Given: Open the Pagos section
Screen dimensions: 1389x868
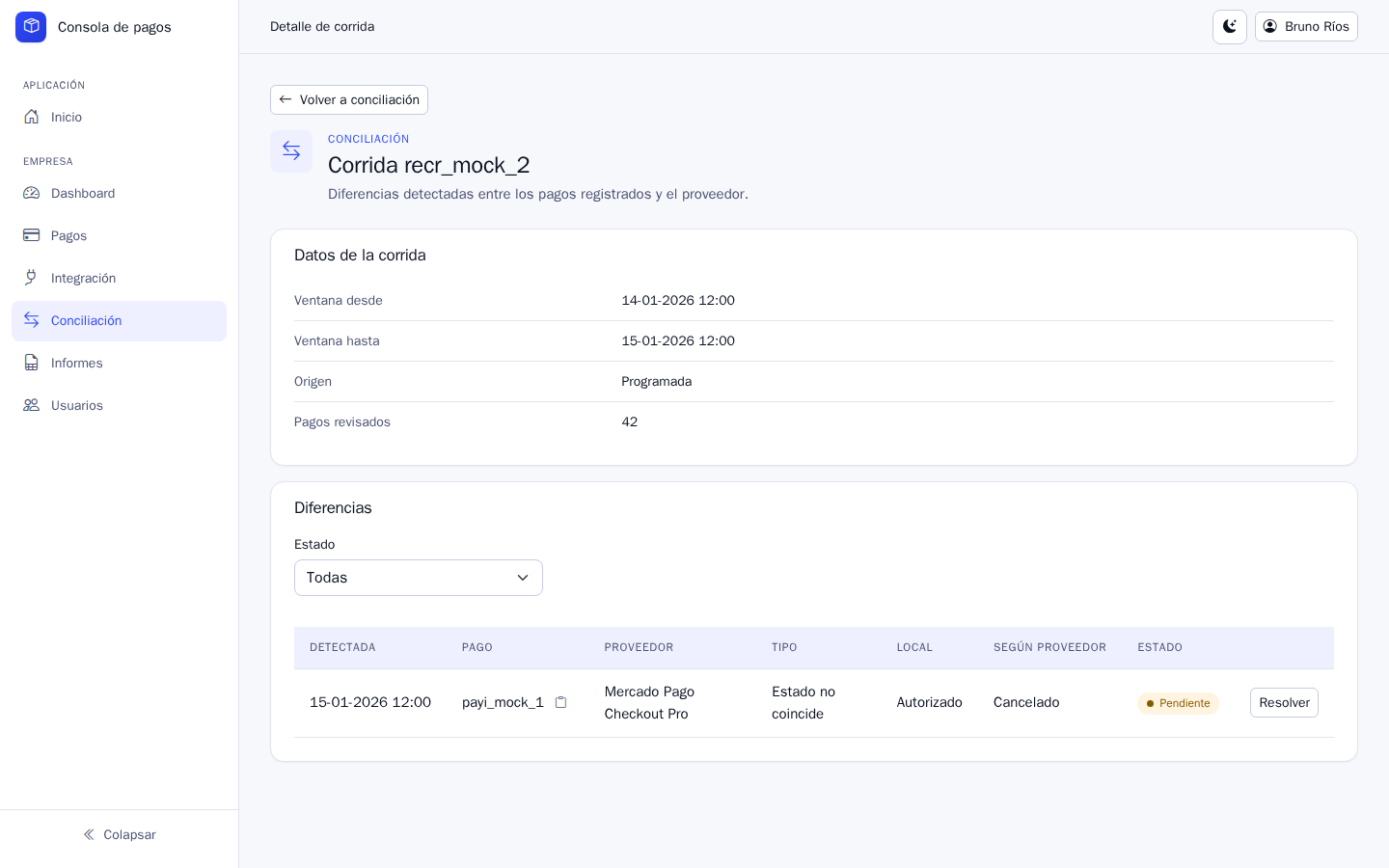Looking at the screenshot, I should (x=119, y=236).
